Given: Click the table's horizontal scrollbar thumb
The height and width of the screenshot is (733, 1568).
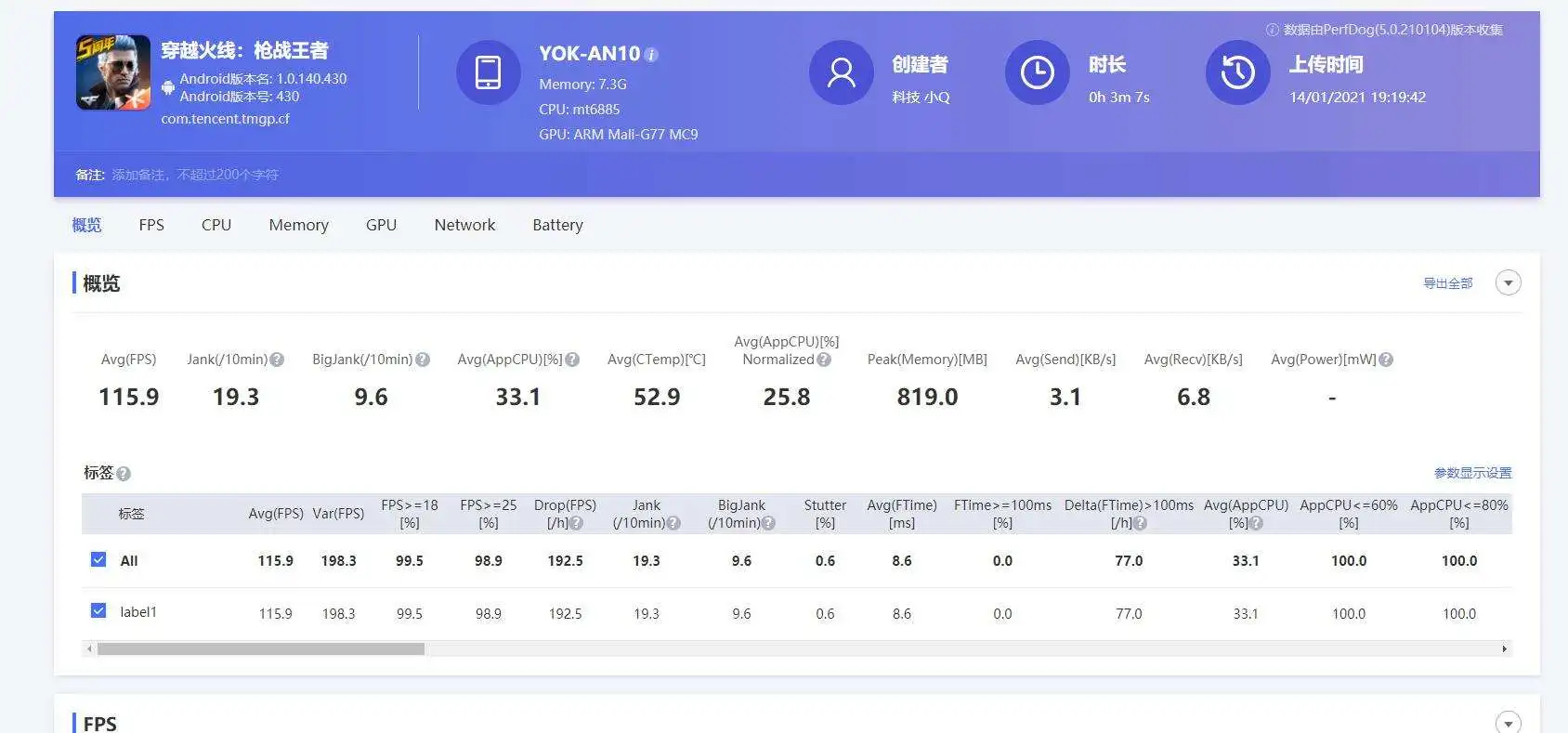Looking at the screenshot, I should [x=261, y=648].
